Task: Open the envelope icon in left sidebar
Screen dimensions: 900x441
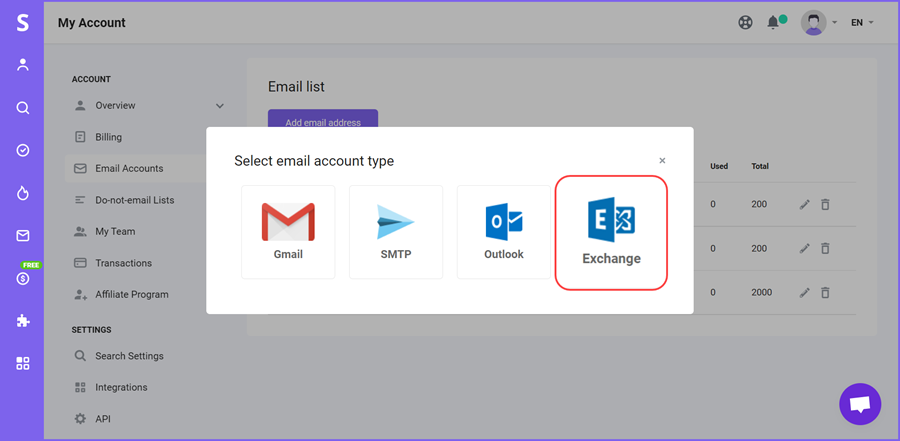Action: pos(22,236)
